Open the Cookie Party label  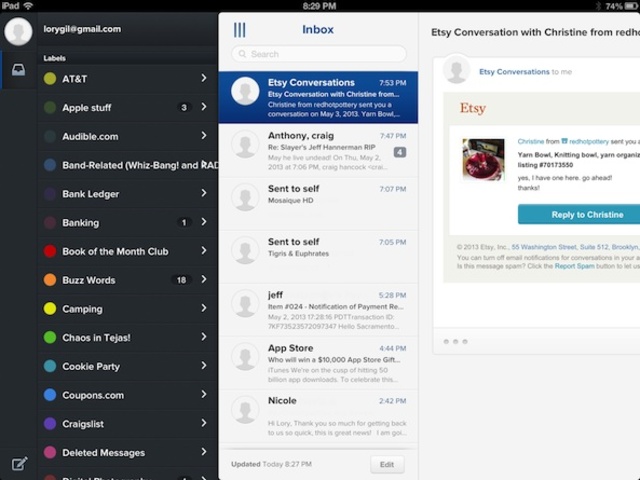click(x=128, y=366)
